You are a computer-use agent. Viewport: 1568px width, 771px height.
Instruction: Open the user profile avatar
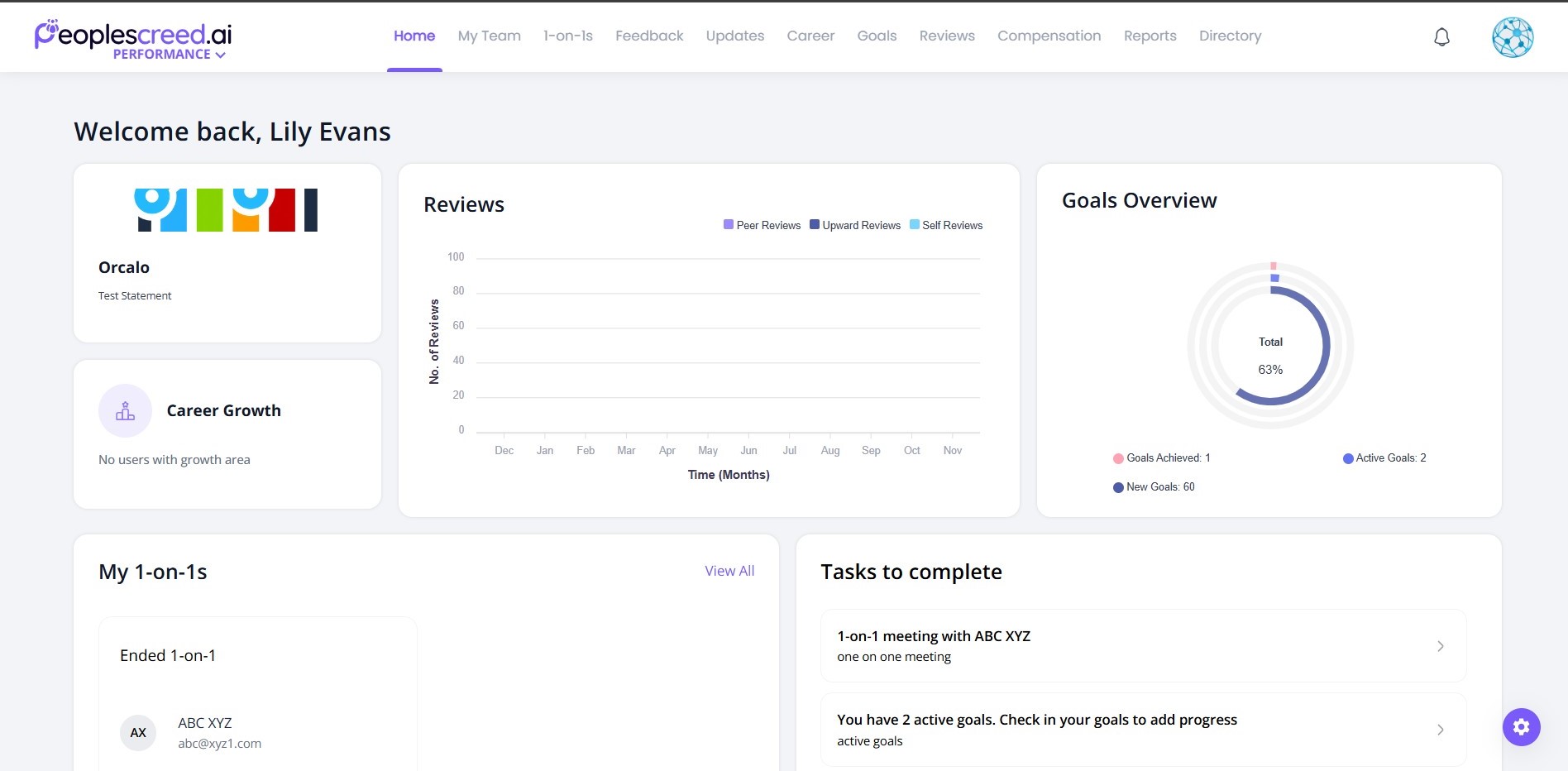coord(1512,37)
